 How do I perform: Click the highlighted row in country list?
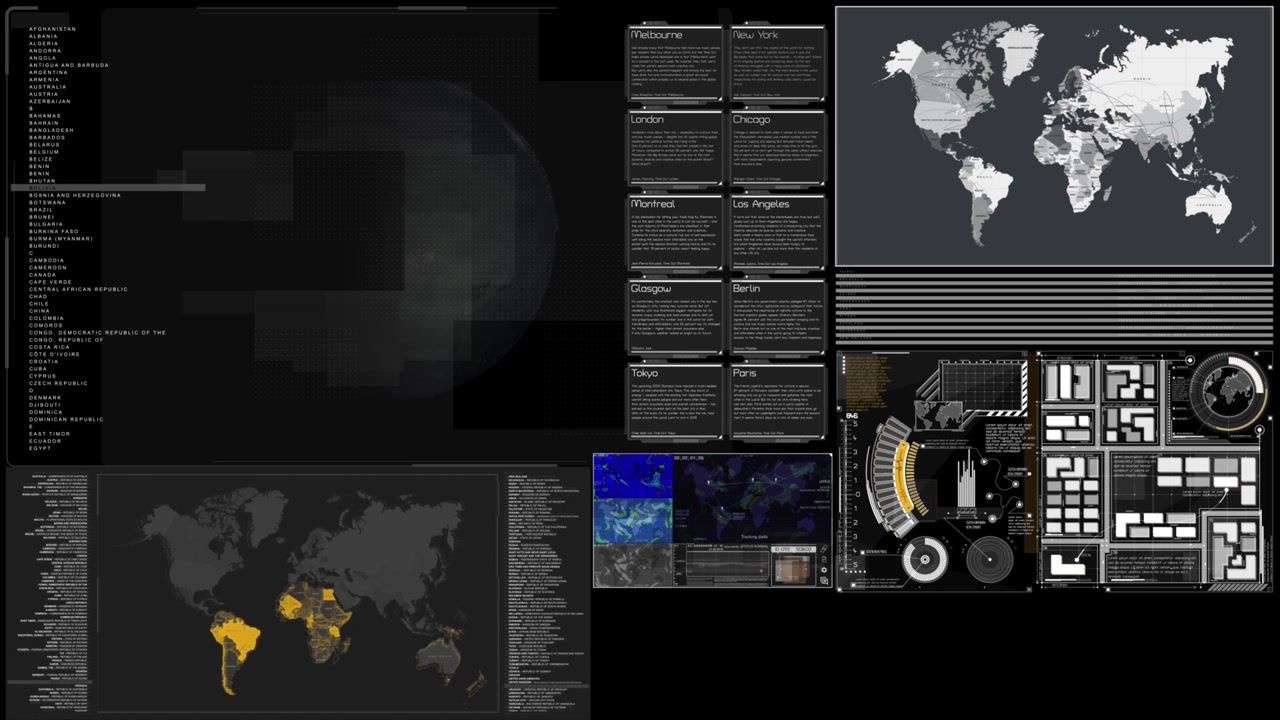click(x=108, y=187)
